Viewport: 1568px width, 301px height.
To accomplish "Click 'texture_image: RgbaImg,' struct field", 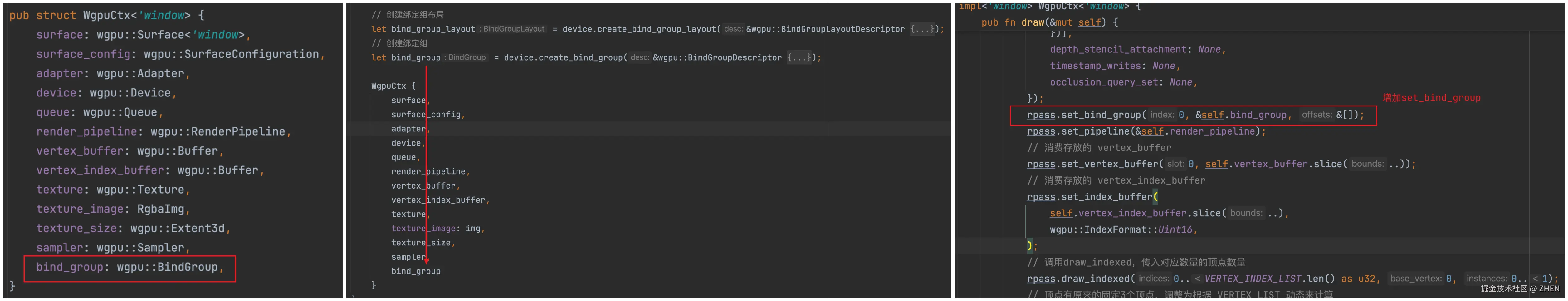I will tap(113, 210).
